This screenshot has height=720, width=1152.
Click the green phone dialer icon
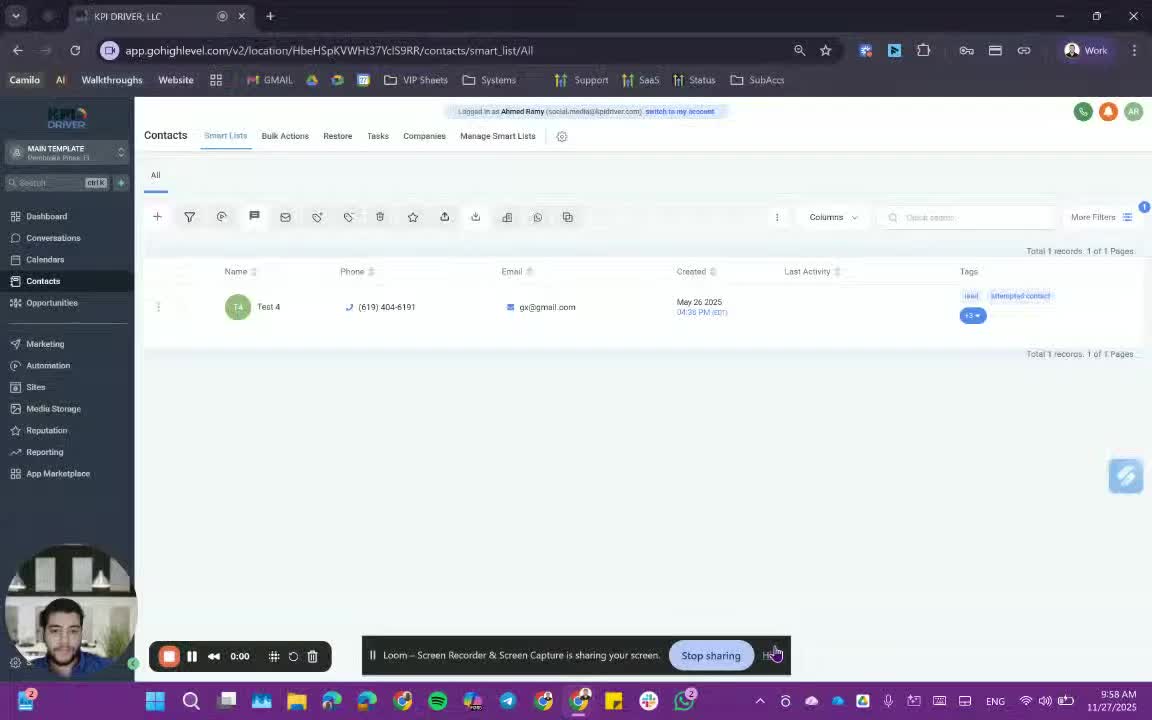pos(1083,112)
